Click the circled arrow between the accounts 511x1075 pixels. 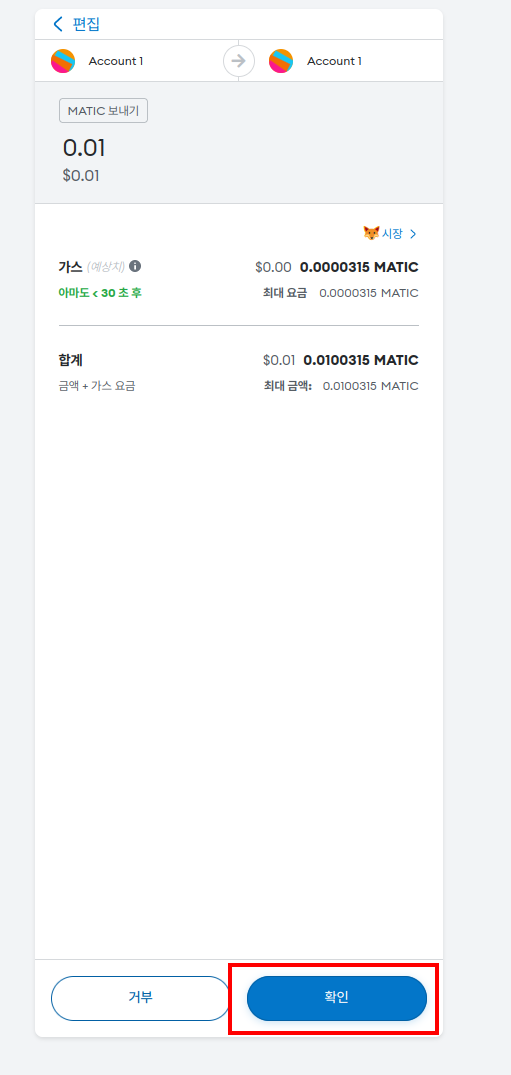pyautogui.click(x=239, y=61)
